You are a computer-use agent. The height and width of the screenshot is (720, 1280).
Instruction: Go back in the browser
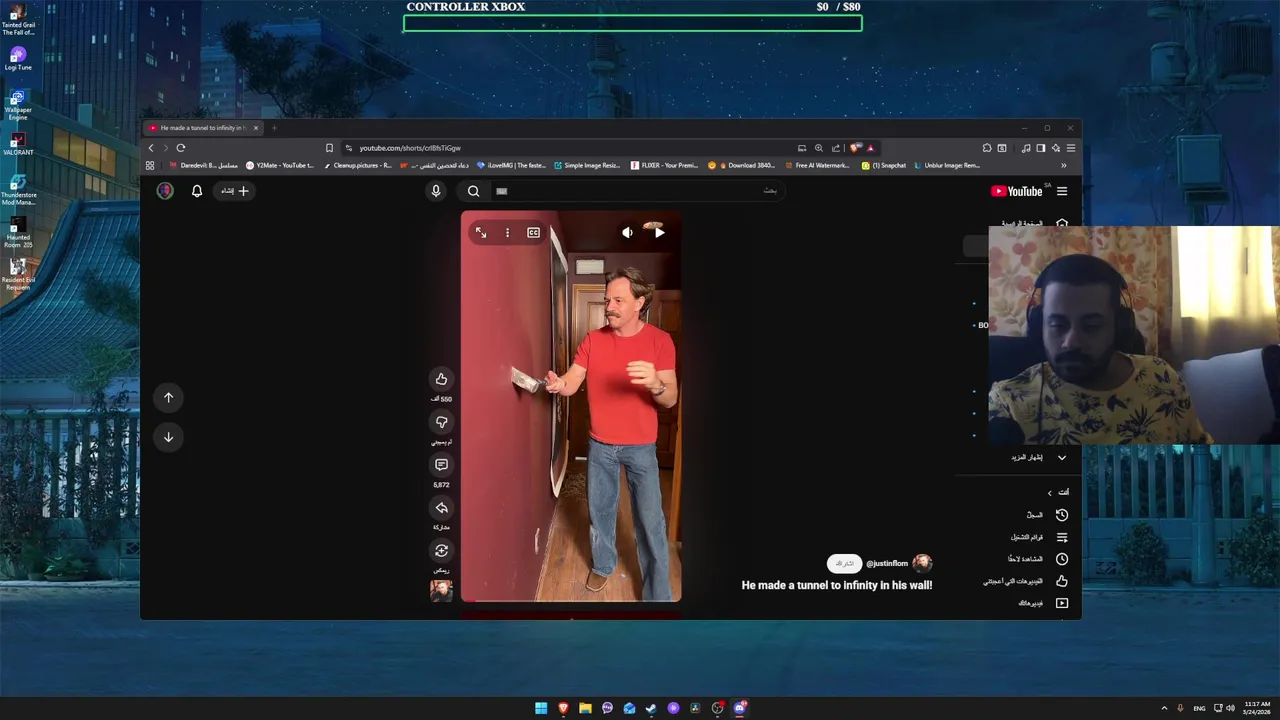pos(151,148)
